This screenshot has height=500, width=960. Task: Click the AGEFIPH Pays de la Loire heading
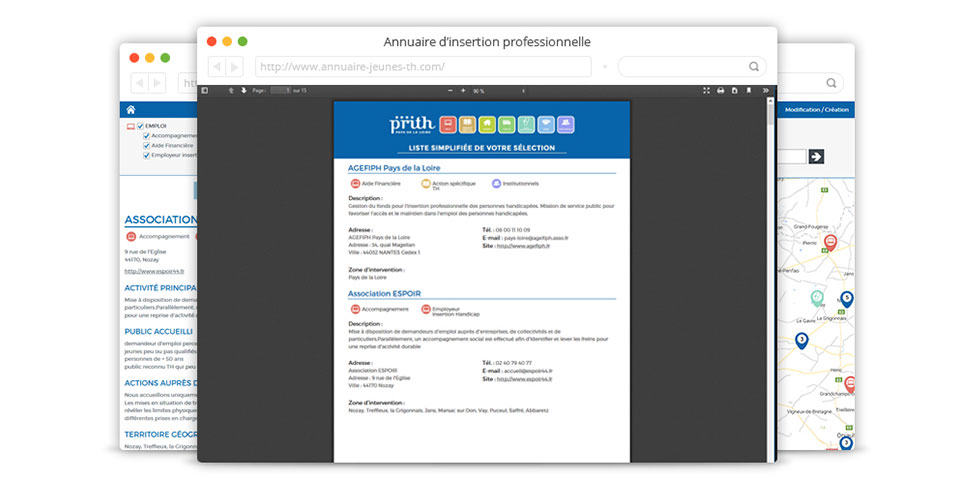point(394,168)
